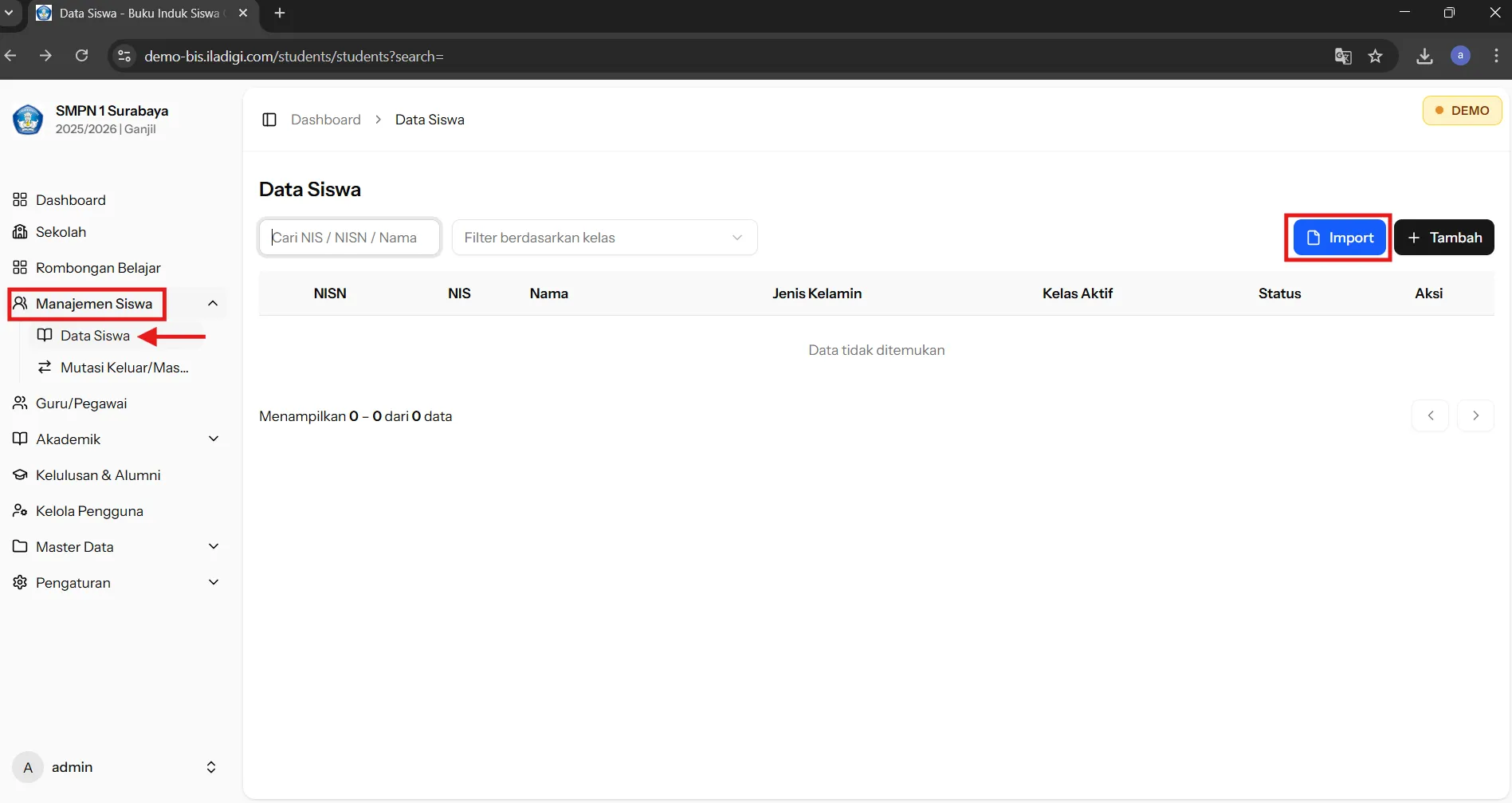This screenshot has height=803, width=1512.
Task: Bookmark this page with the star
Action: (1375, 56)
